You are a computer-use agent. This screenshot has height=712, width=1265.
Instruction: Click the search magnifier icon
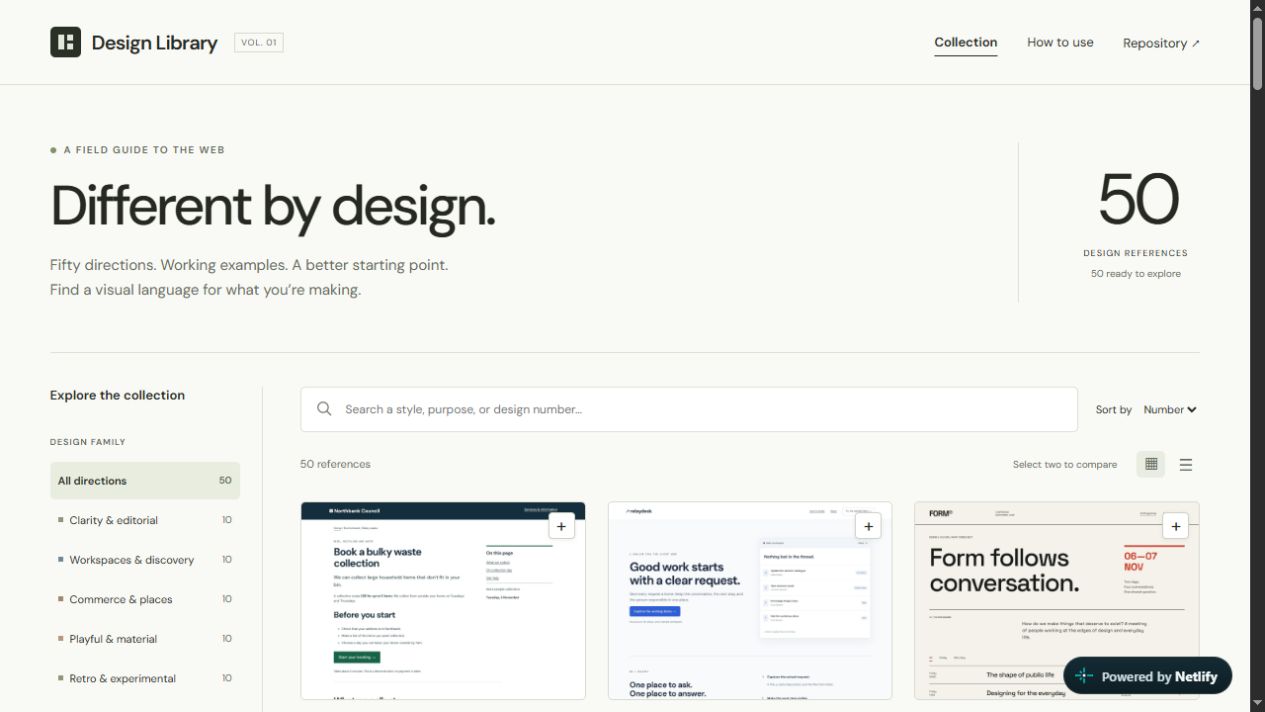(x=324, y=409)
